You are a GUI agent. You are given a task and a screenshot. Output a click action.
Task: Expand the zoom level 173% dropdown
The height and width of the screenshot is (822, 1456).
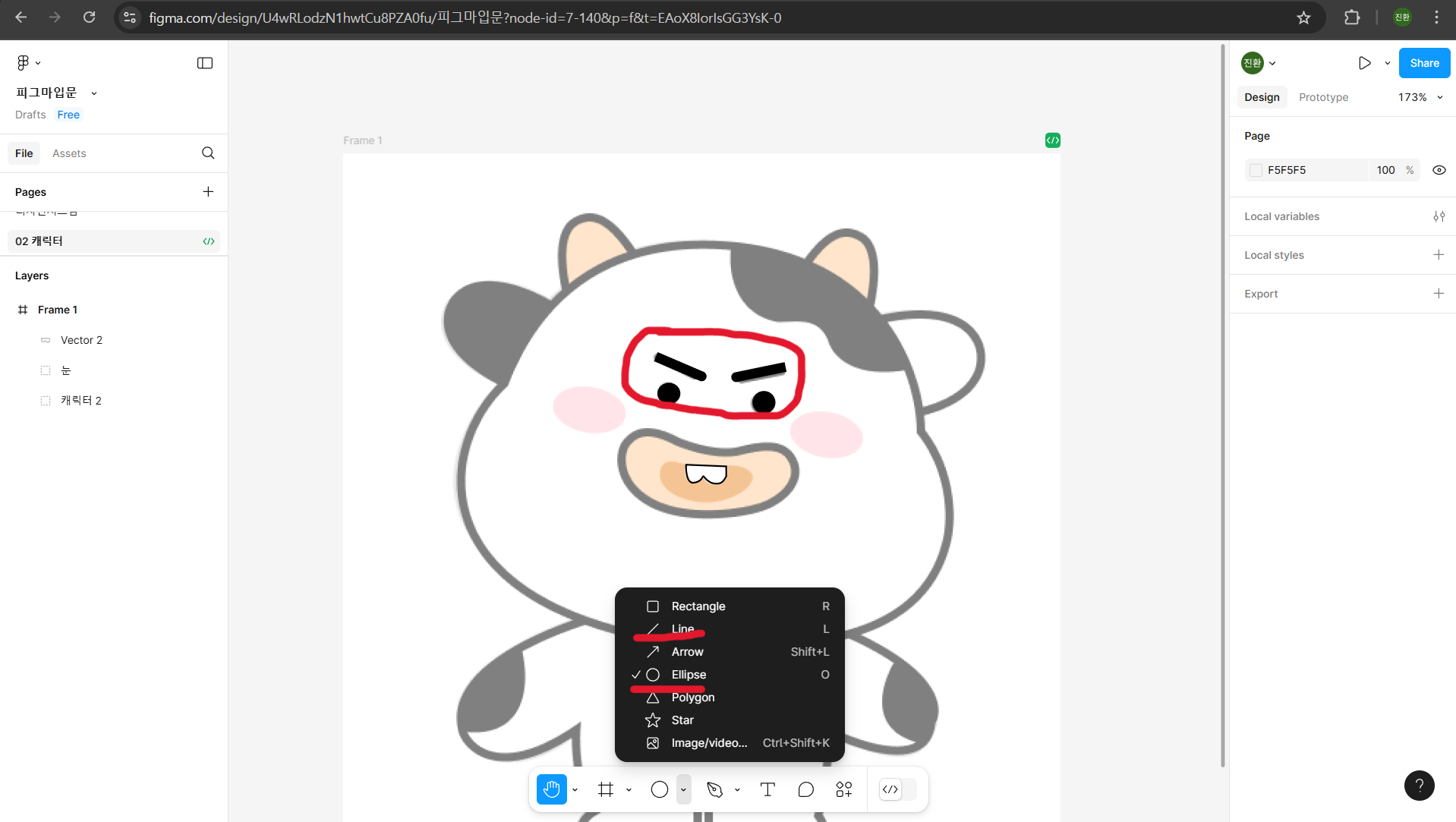1420,97
